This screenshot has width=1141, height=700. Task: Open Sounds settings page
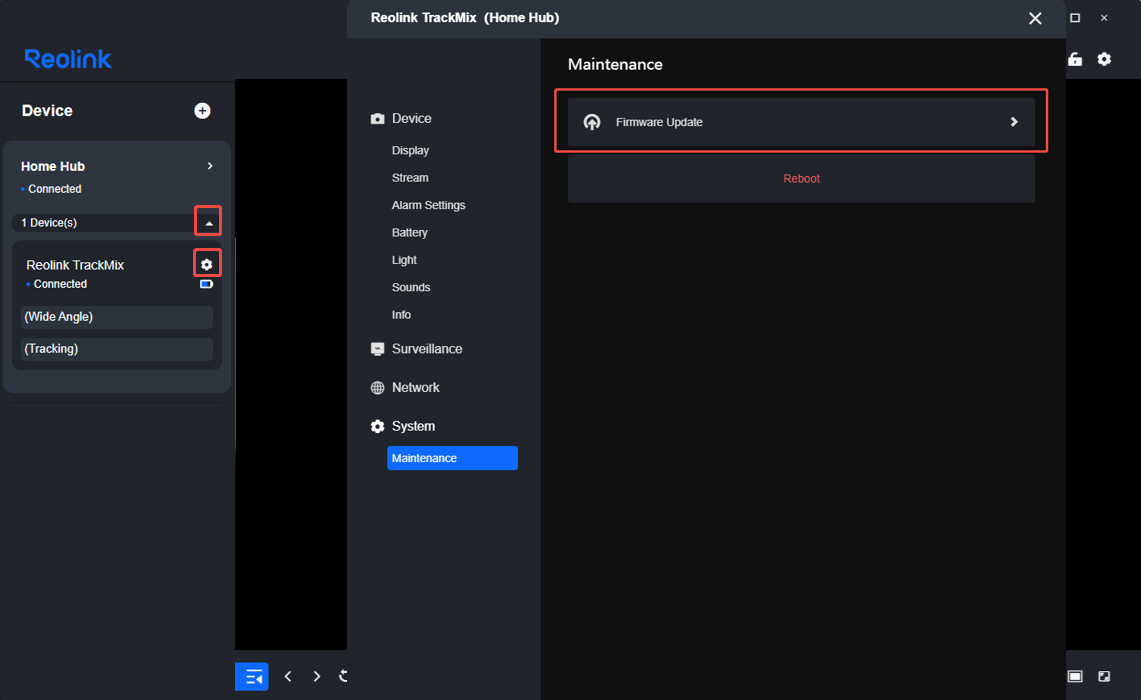coord(410,287)
